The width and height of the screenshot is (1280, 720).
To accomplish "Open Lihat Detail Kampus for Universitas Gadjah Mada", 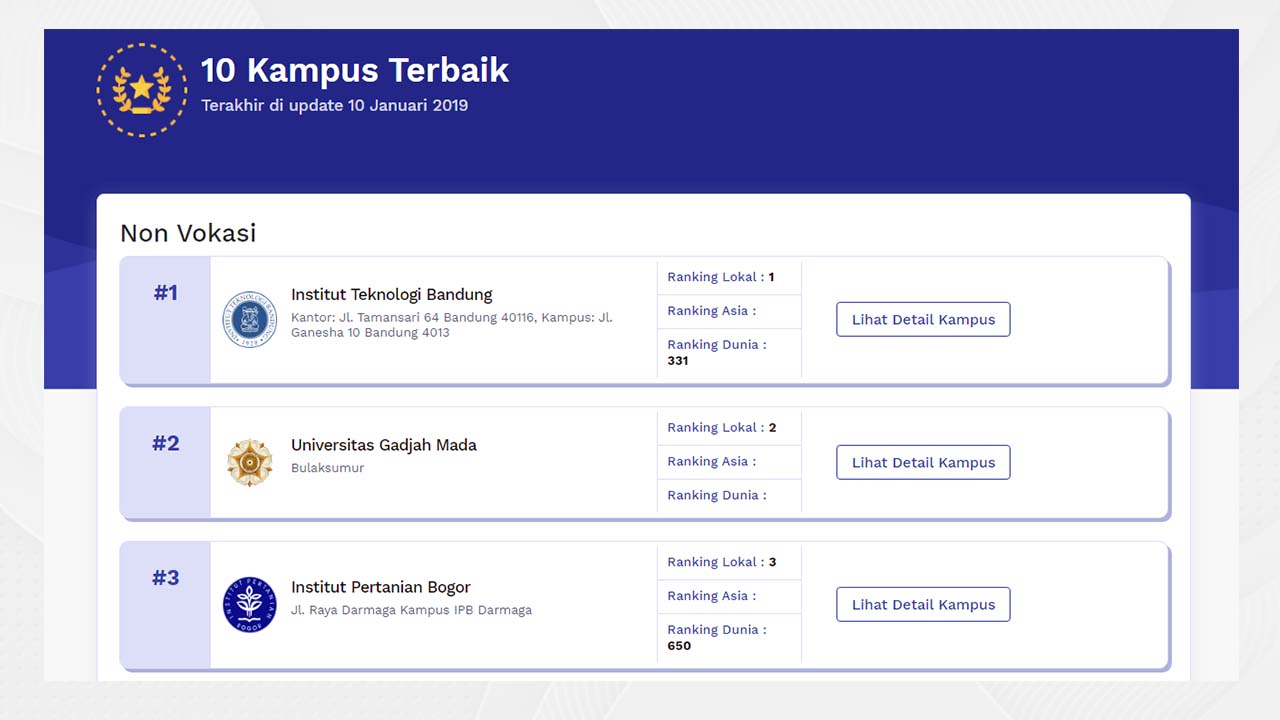I will point(923,462).
